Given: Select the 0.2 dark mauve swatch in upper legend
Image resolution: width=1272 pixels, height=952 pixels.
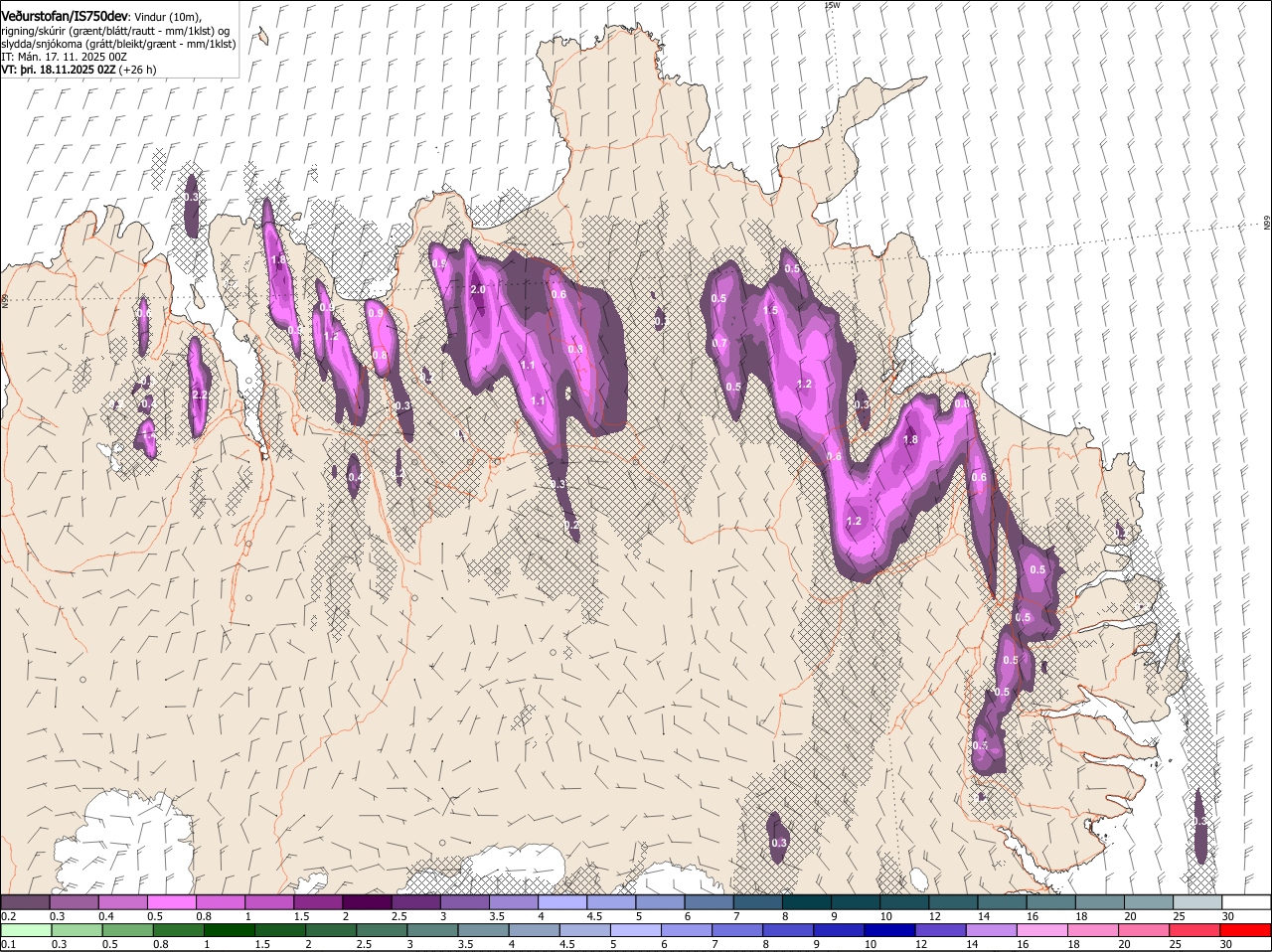Looking at the screenshot, I should 25,901.
